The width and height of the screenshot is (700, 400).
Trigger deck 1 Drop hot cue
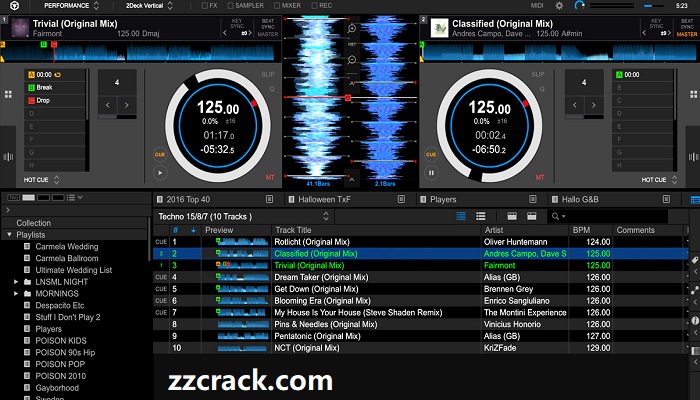[55, 100]
